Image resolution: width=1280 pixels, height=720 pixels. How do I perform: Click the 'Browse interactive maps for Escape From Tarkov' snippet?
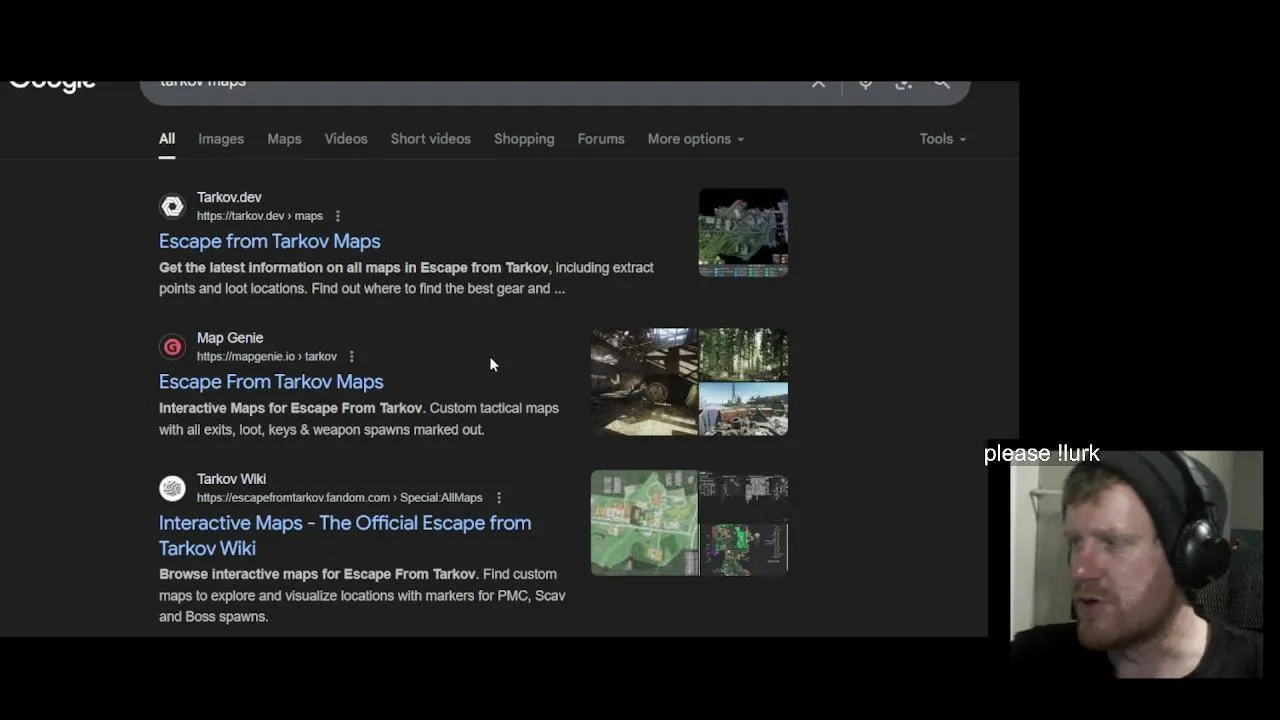[x=362, y=595]
